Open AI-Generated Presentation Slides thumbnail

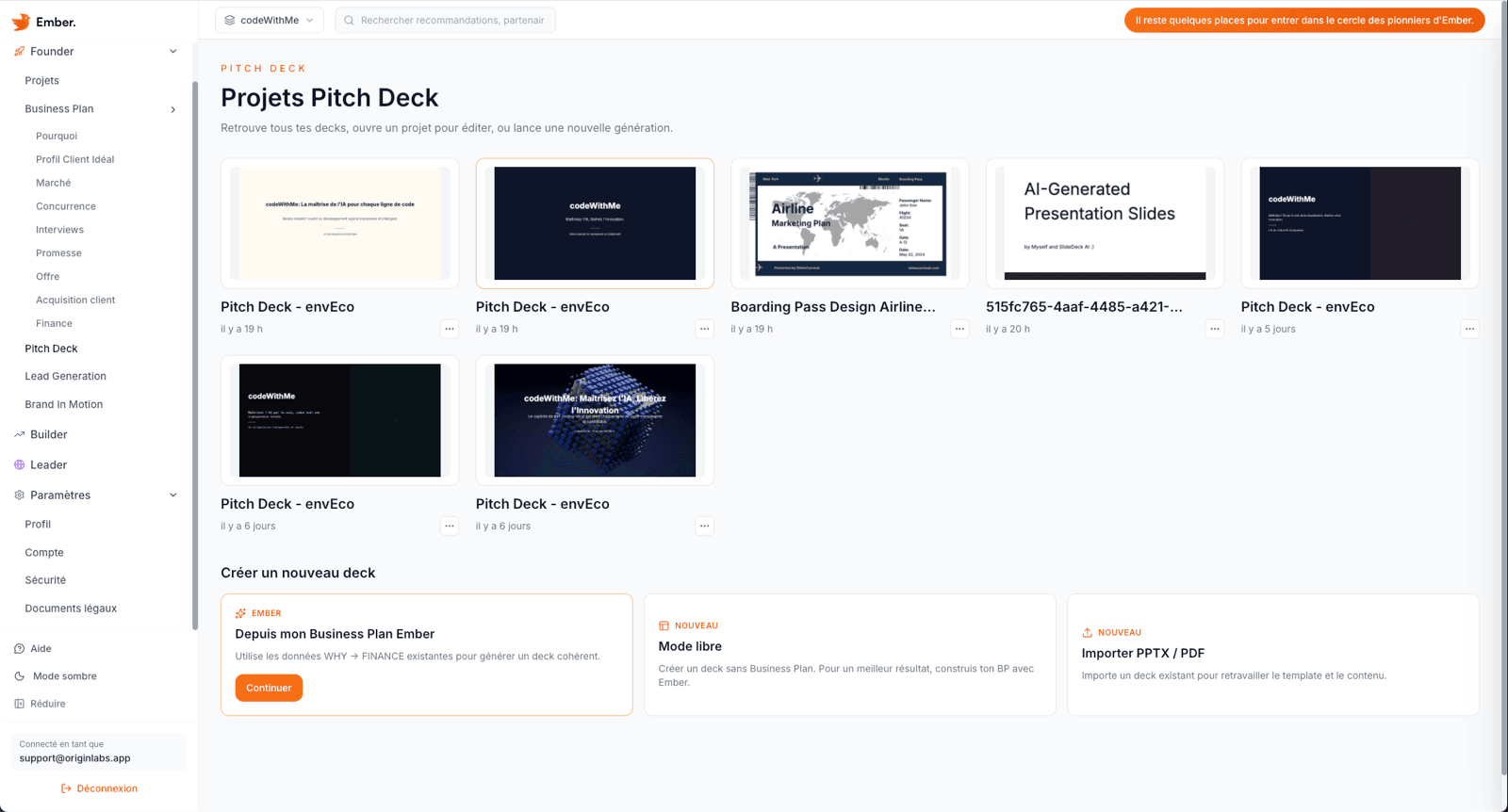(1105, 223)
